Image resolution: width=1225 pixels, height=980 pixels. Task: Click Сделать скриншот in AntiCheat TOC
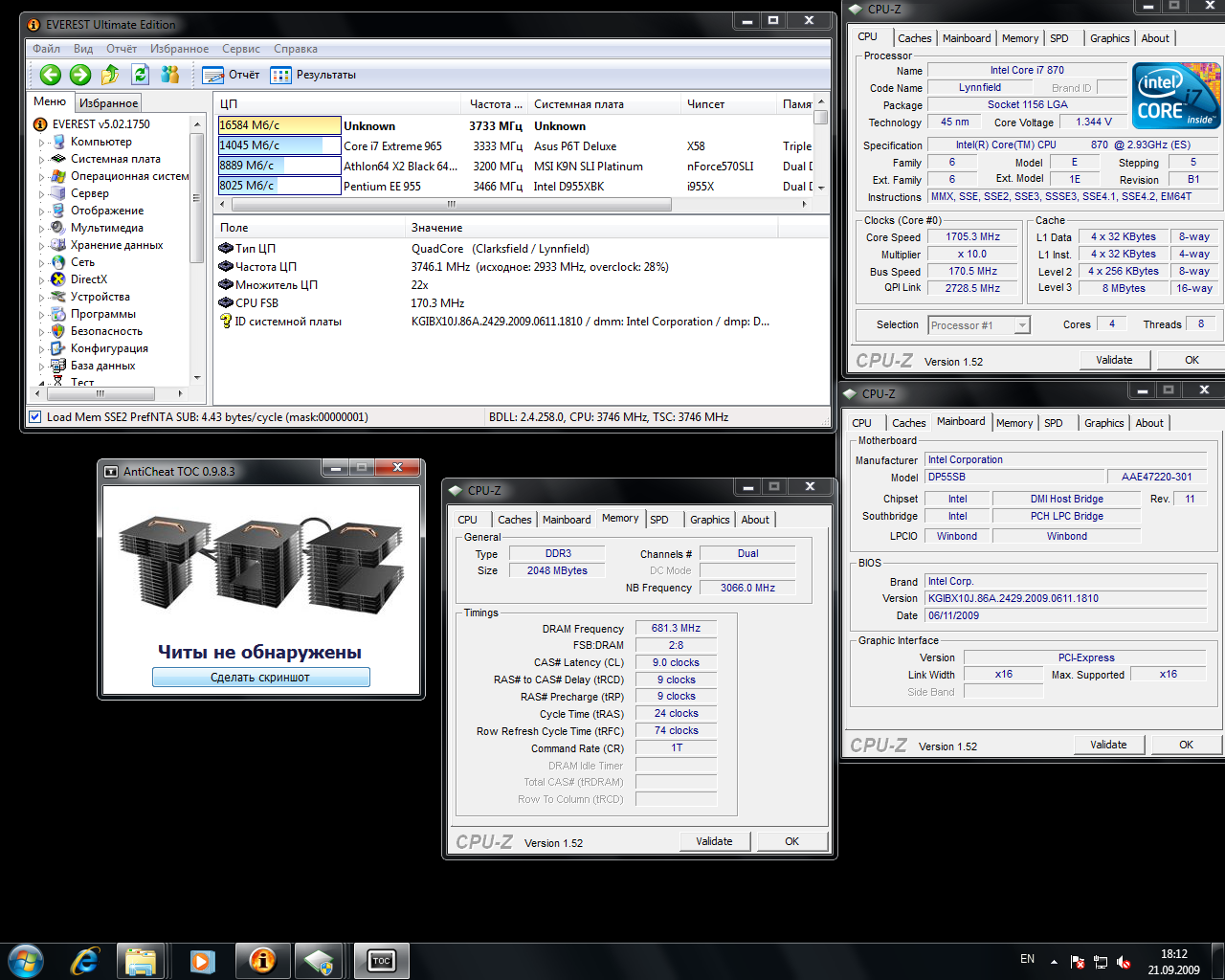(260, 678)
